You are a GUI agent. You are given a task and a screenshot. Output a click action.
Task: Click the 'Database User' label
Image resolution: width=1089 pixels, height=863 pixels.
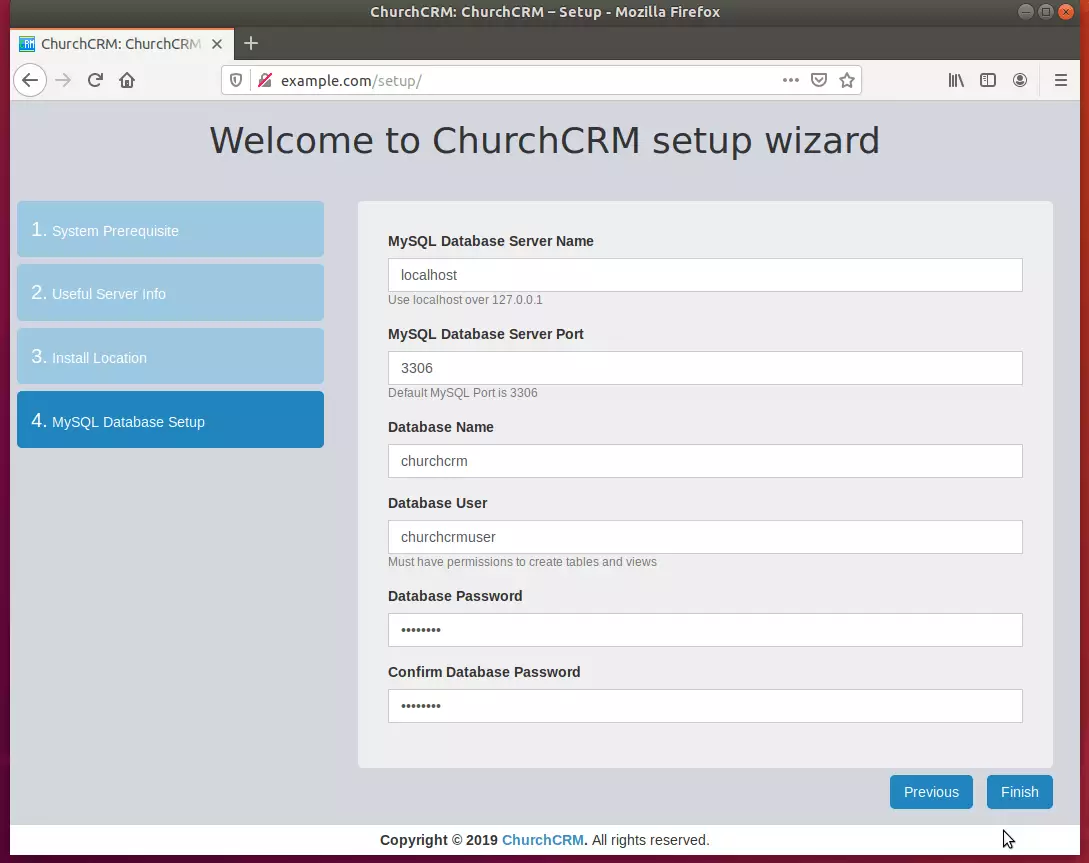pos(438,503)
